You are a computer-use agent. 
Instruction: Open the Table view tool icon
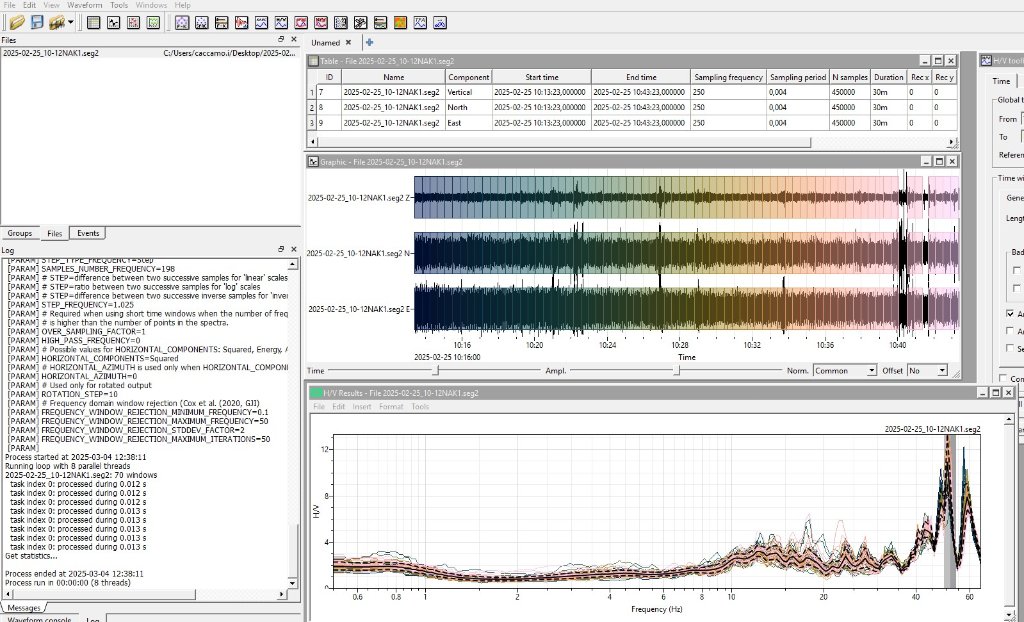(x=93, y=21)
